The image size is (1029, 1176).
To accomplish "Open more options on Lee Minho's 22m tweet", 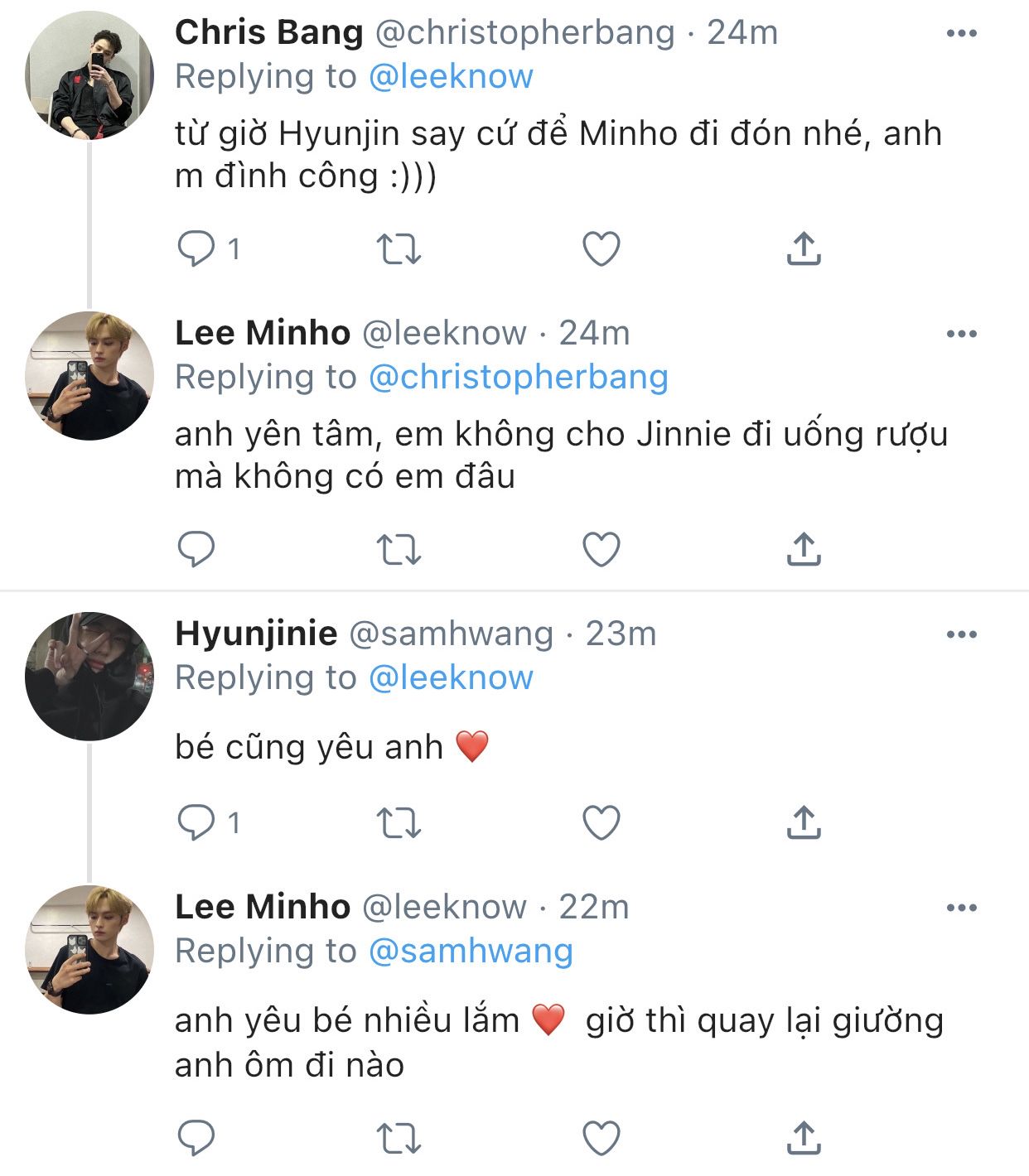I will coord(961,908).
